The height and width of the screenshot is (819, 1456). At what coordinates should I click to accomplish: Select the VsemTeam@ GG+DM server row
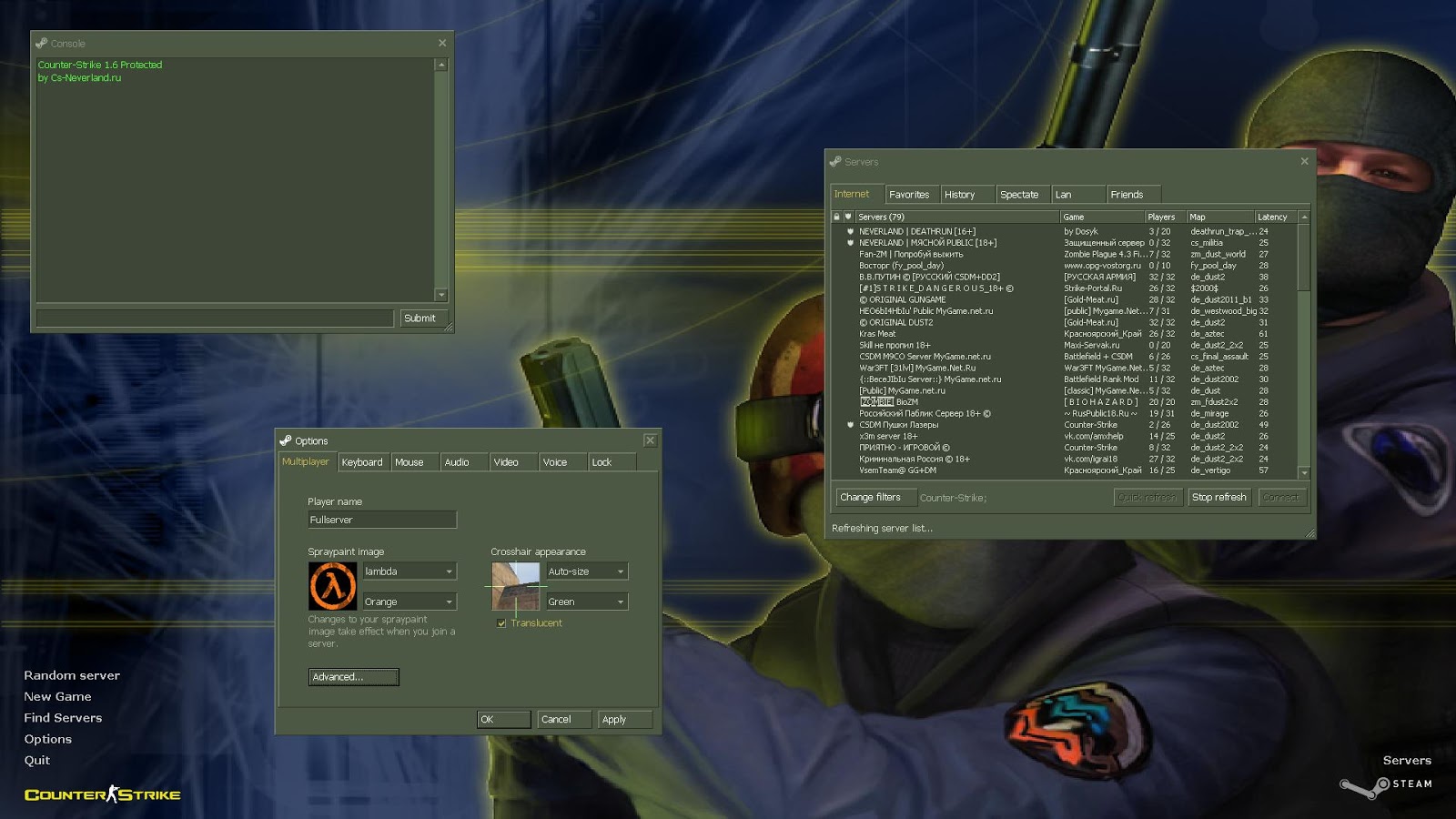[x=1065, y=470]
